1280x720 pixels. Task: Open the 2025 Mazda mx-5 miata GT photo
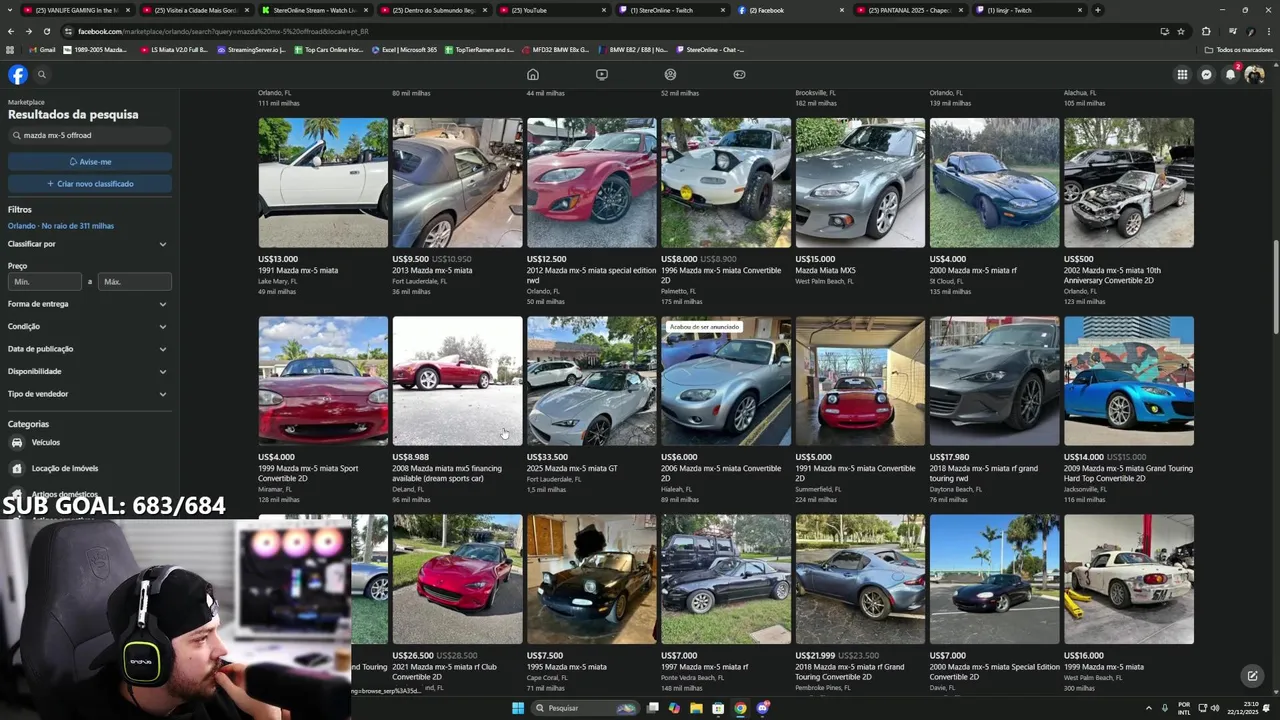[x=592, y=381]
